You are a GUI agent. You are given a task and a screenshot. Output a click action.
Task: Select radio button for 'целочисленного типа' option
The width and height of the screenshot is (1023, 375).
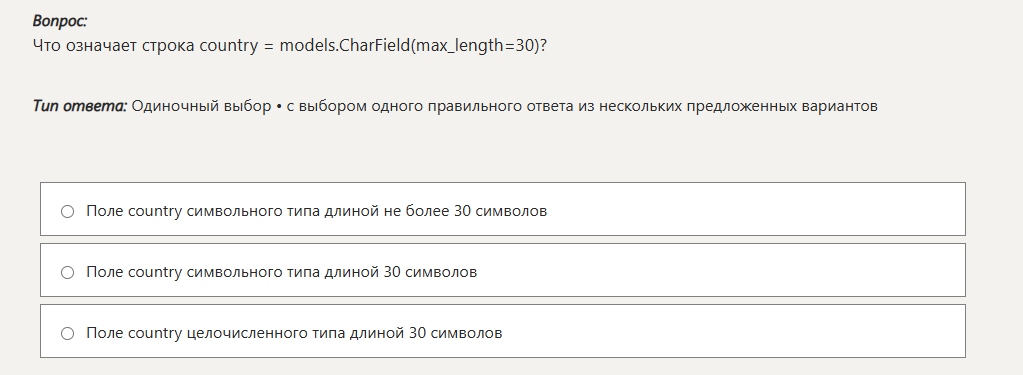[67, 334]
